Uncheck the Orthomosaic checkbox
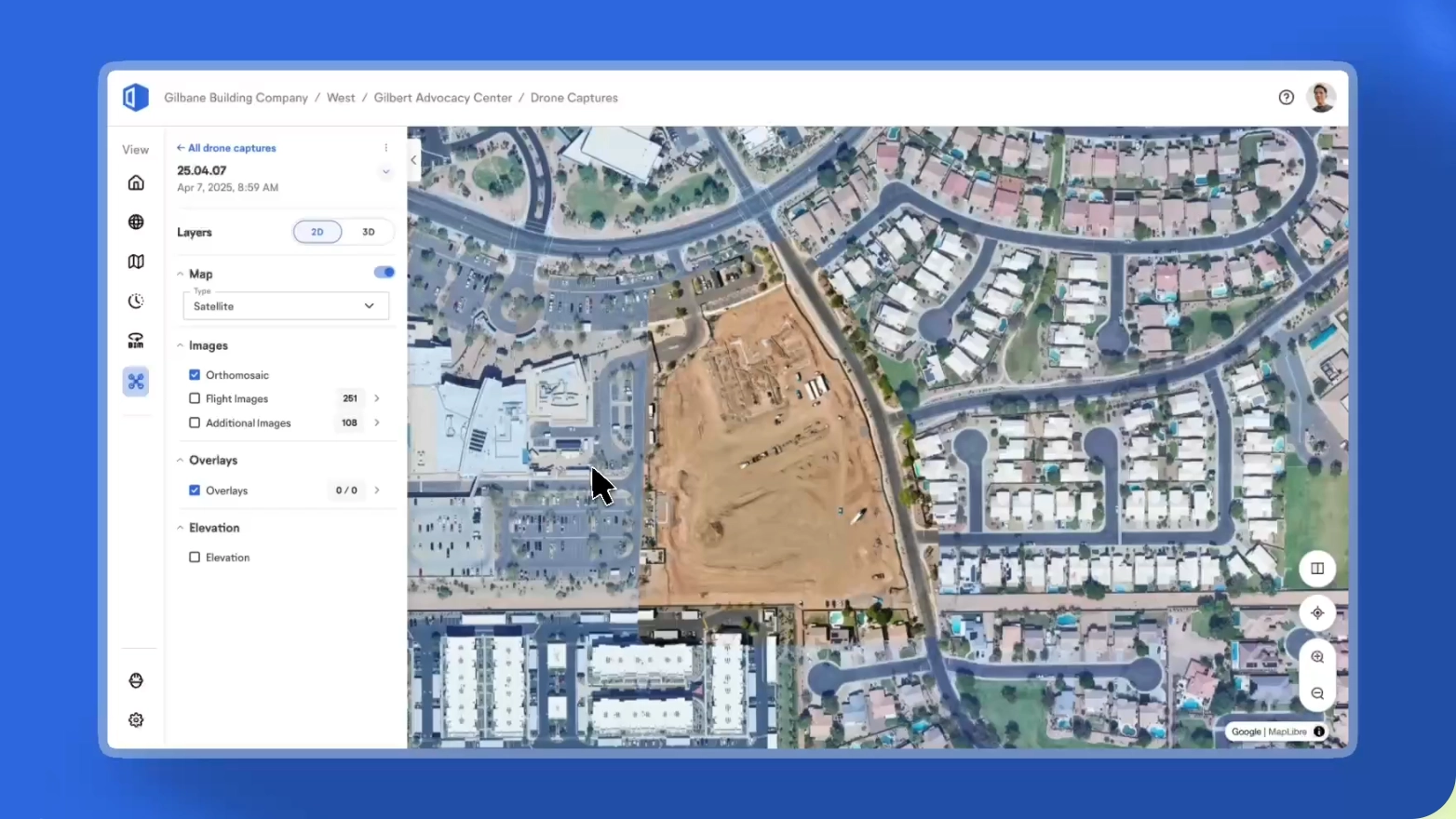The image size is (1456, 819). (x=195, y=375)
